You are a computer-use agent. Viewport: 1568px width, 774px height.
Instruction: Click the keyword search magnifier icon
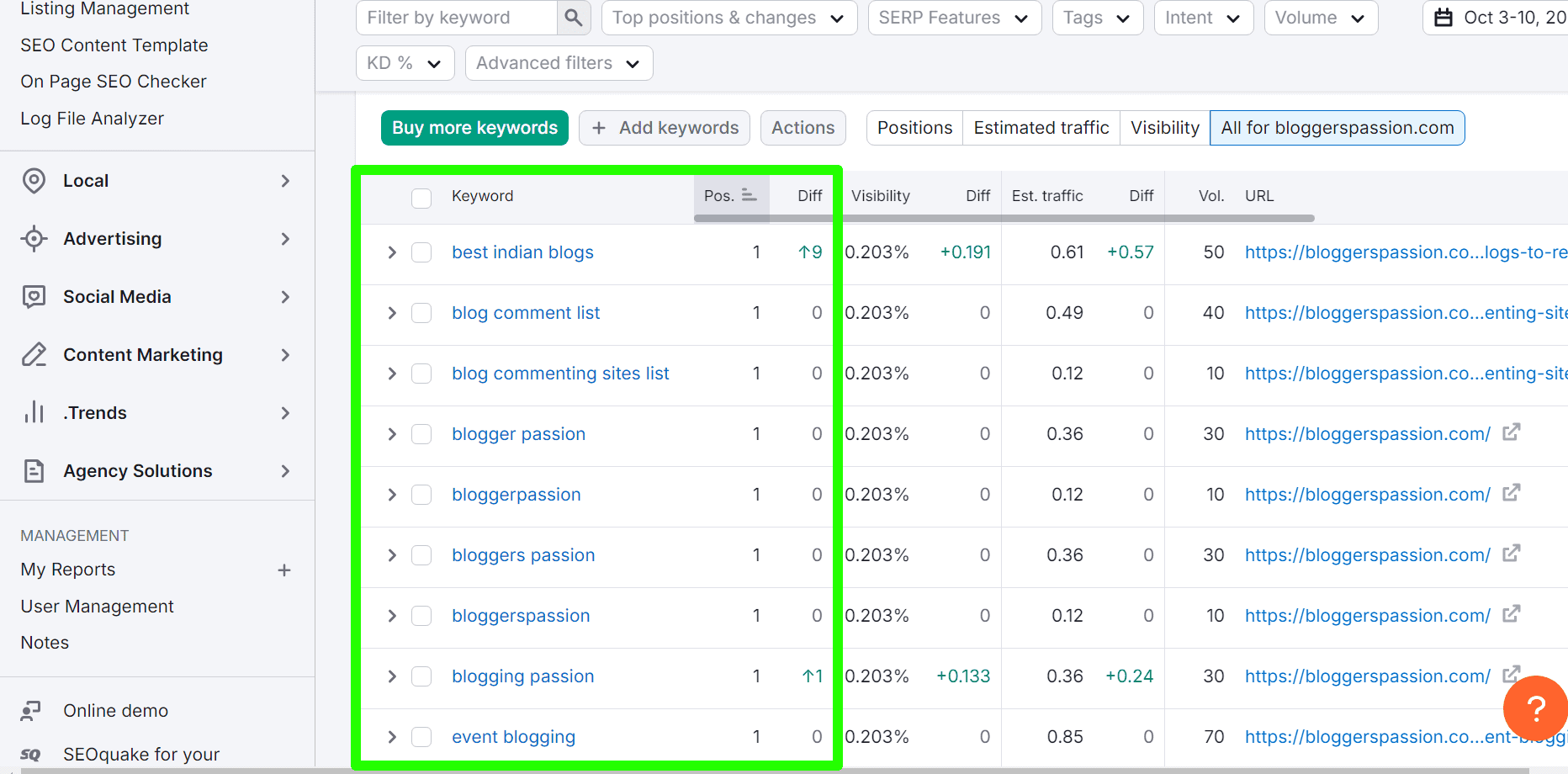[x=573, y=17]
